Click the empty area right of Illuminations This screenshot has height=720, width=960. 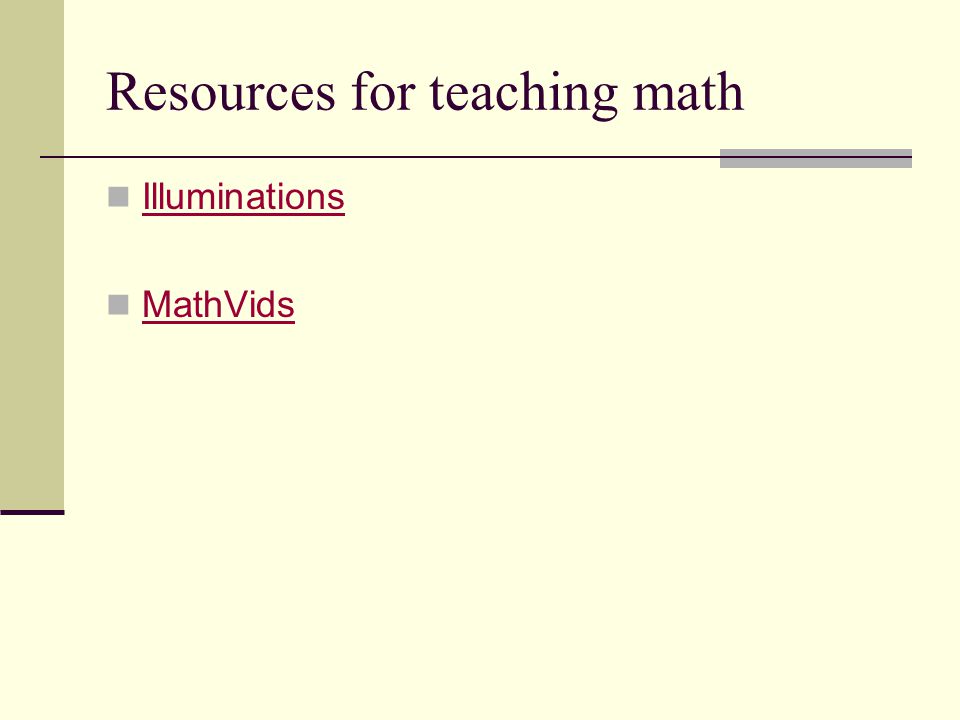612,197
